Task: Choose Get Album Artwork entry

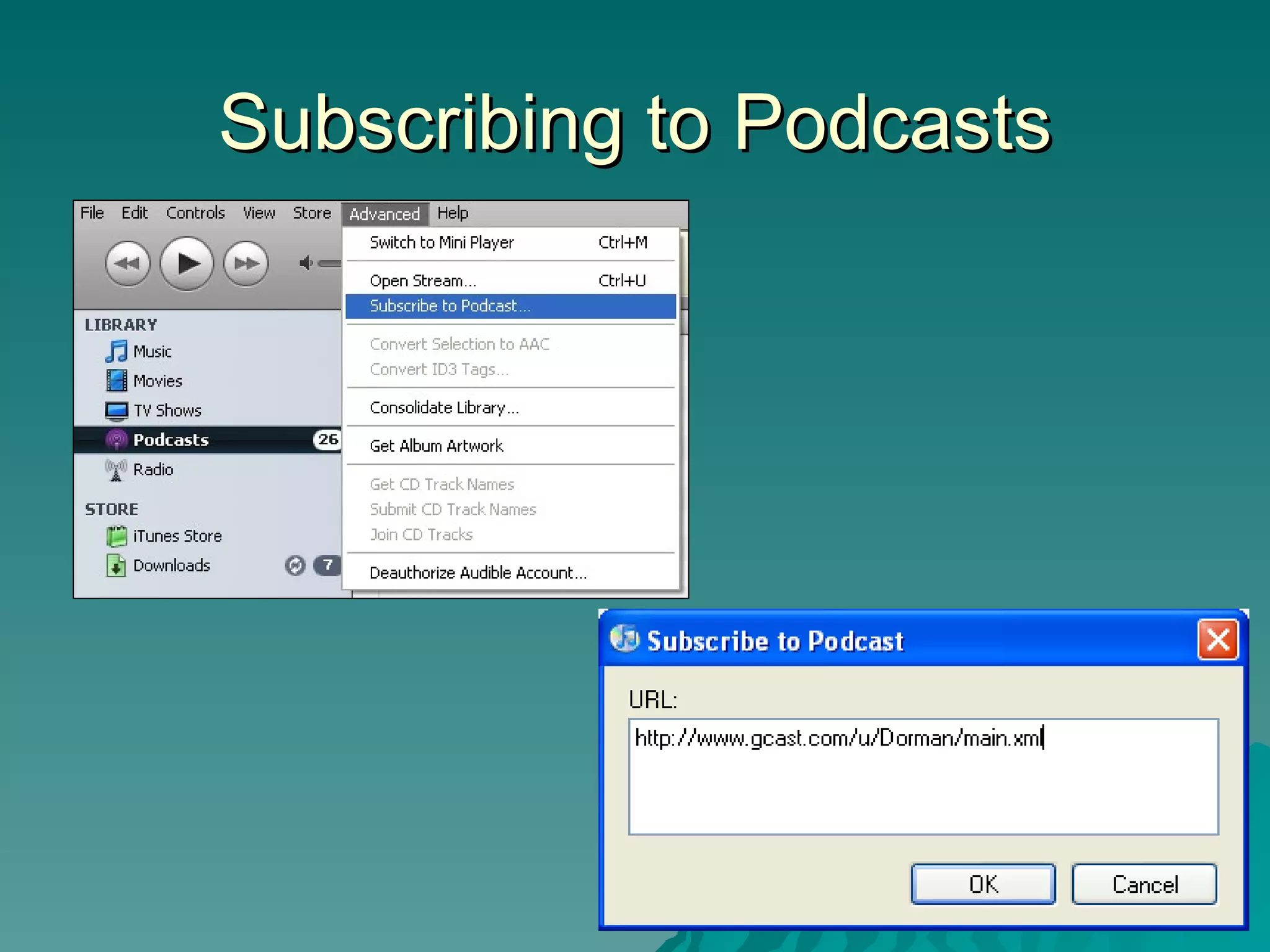Action: (x=510, y=446)
